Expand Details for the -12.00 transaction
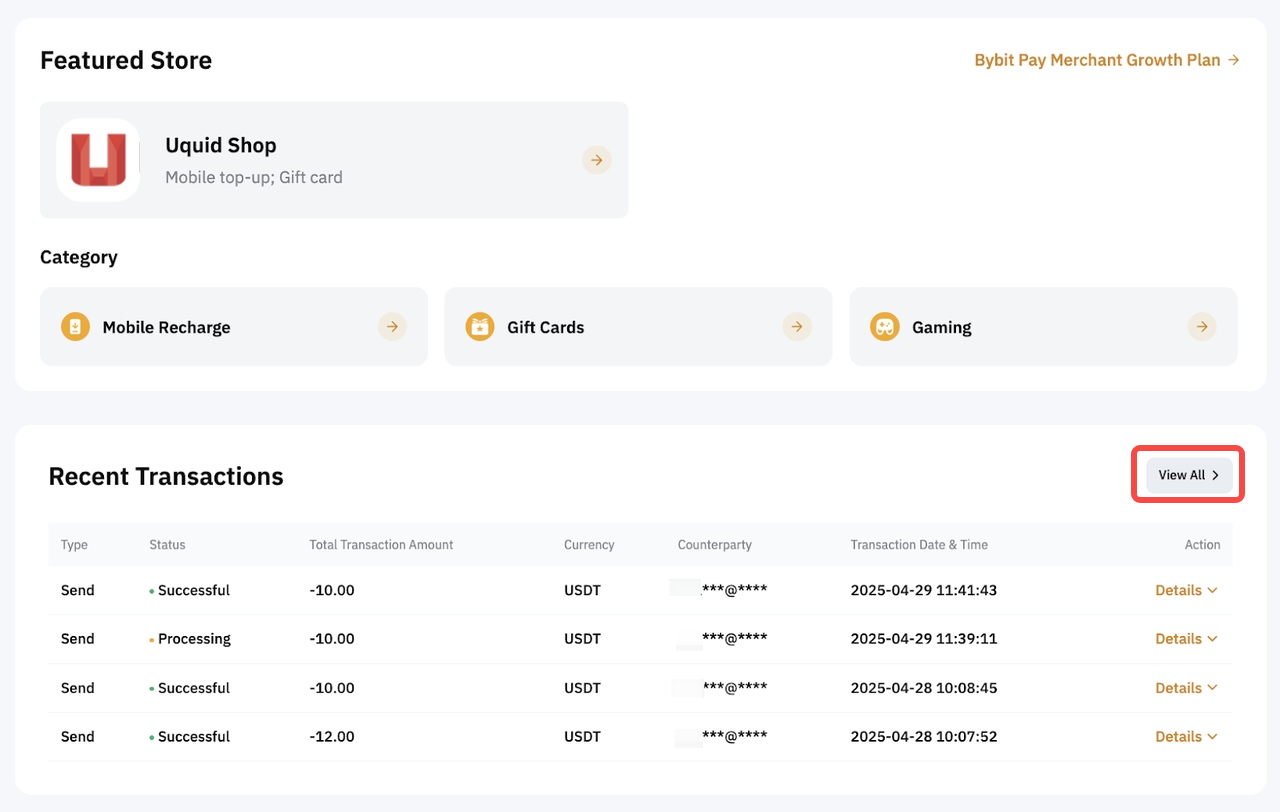 (1186, 737)
